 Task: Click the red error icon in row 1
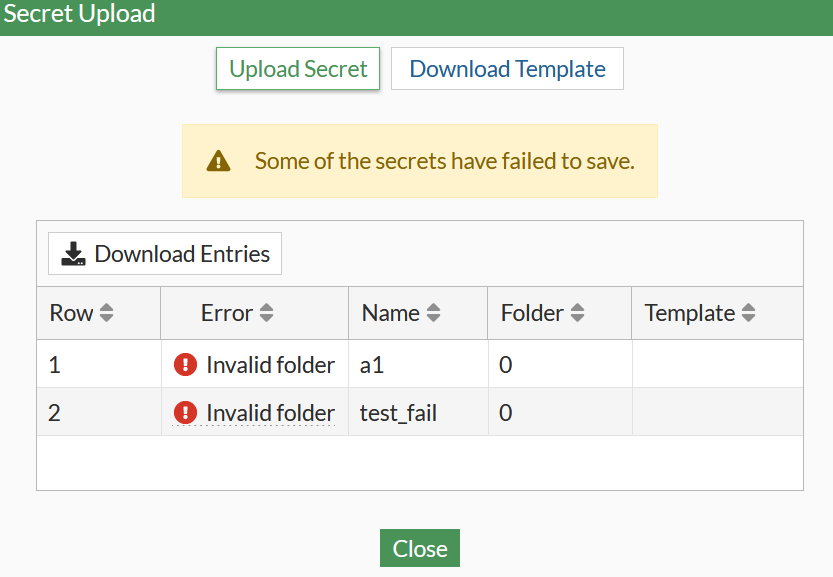[x=186, y=365]
